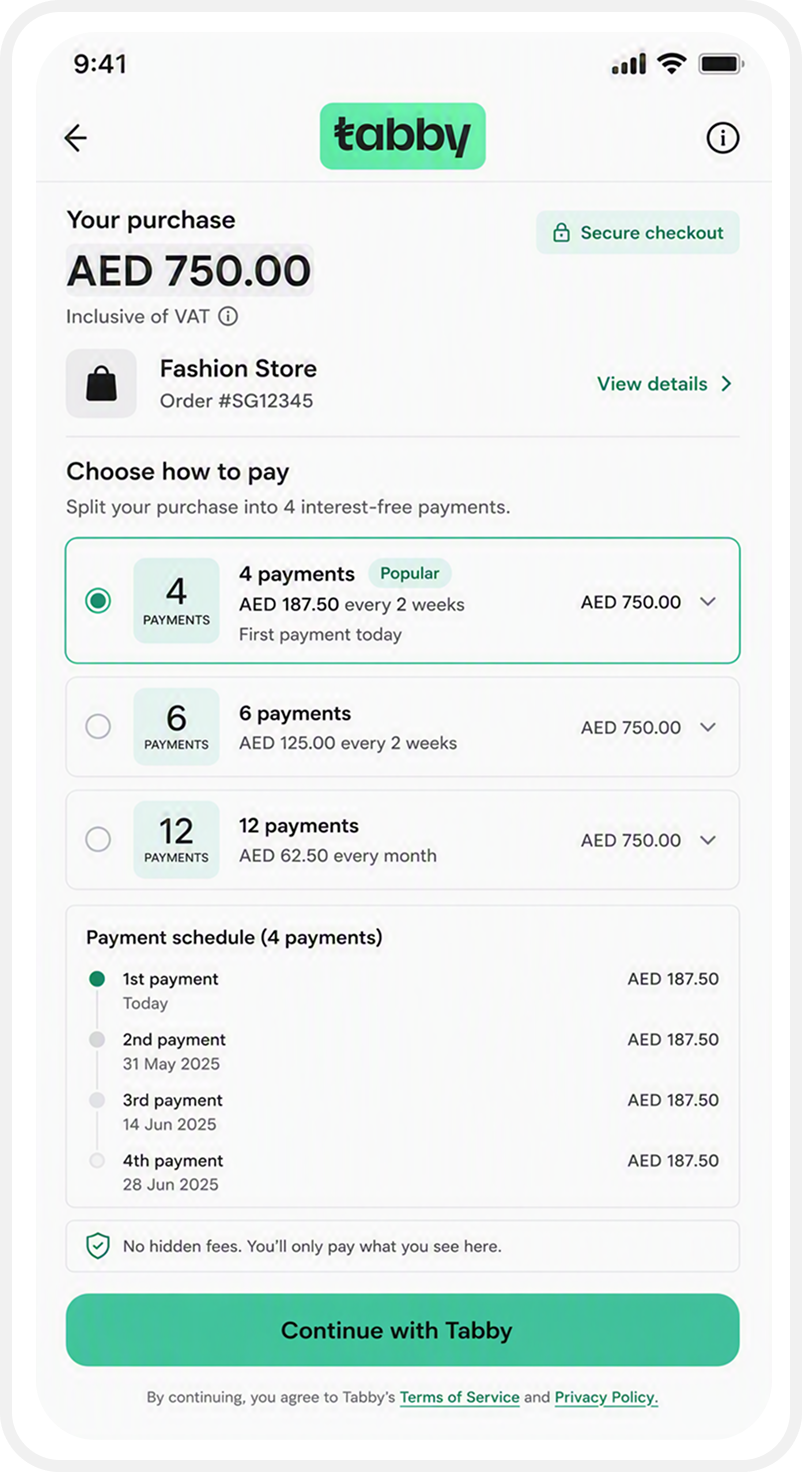Screen dimensions: 802x1472
Task: Tap the Tabby logo
Action: click(x=402, y=136)
